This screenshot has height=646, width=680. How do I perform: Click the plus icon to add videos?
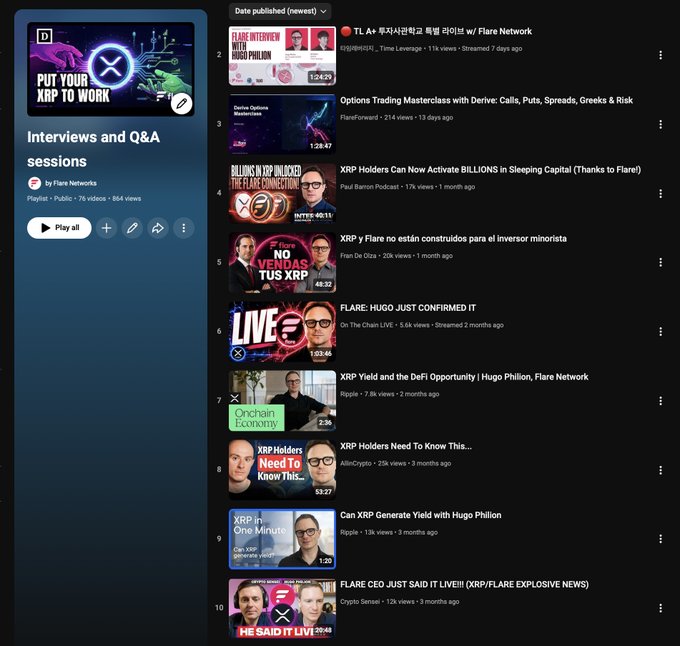[x=106, y=228]
